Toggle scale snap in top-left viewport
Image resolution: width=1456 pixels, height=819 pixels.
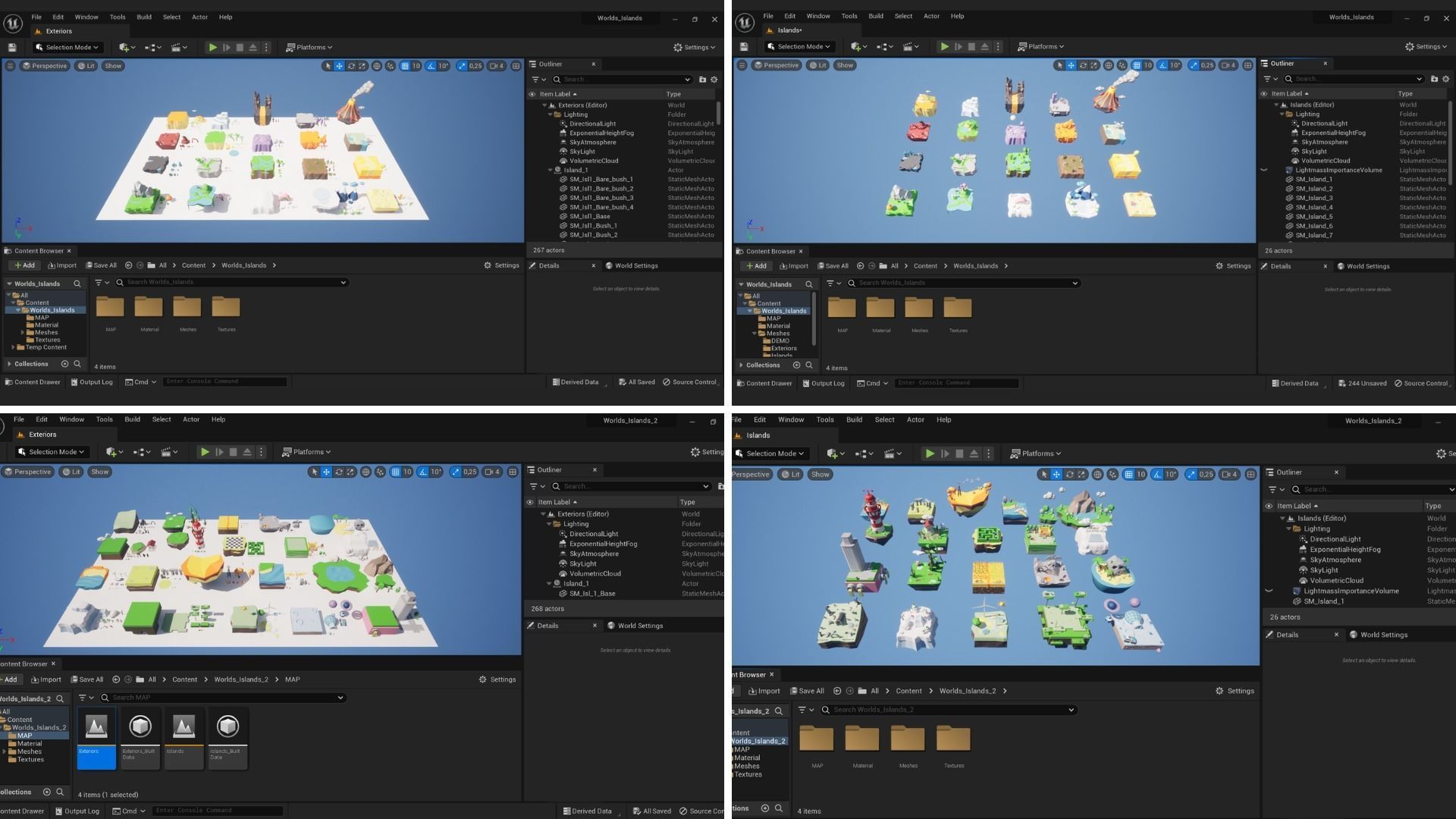[x=462, y=66]
